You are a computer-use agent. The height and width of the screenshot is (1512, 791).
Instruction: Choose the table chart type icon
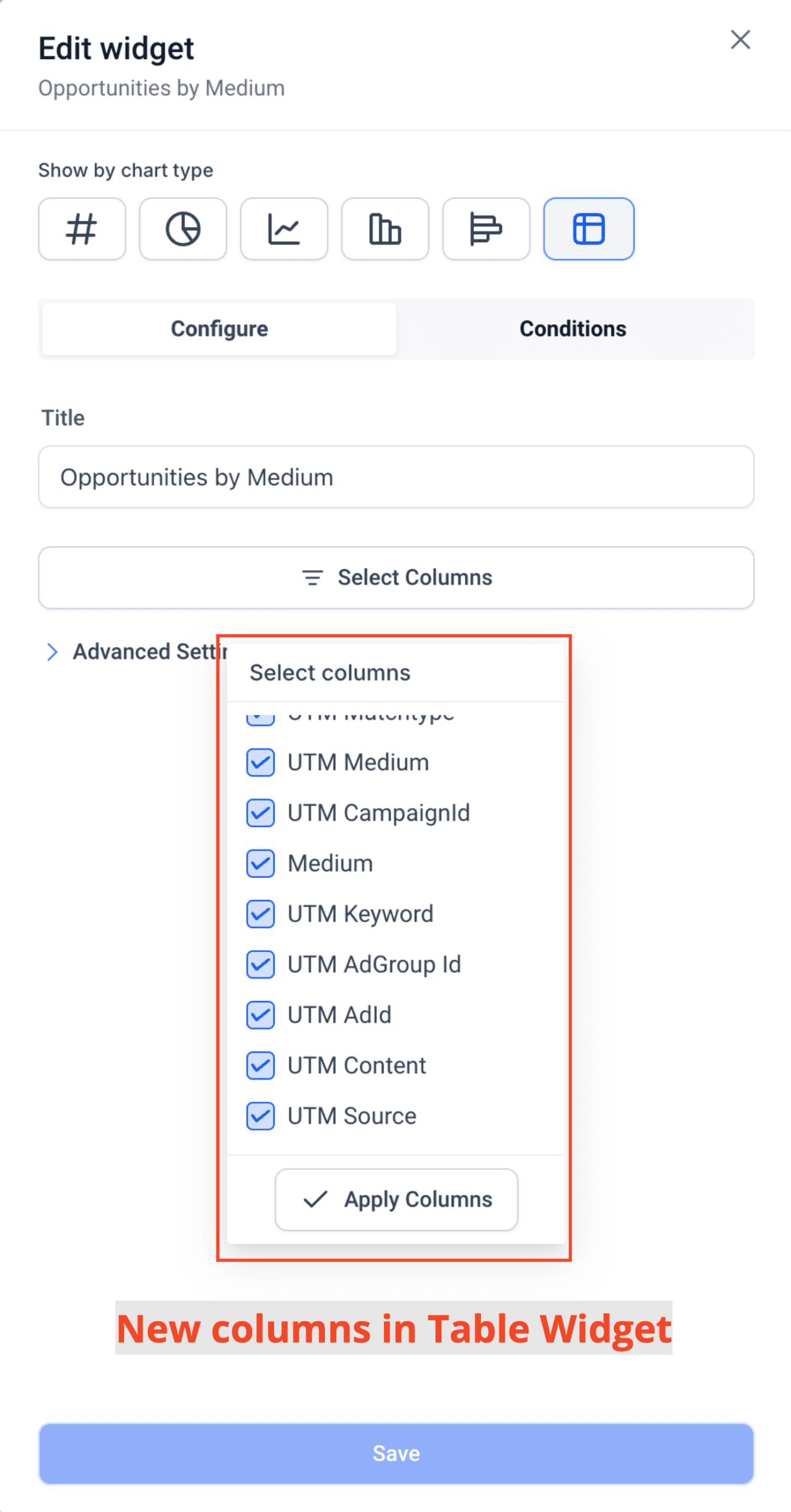coord(589,229)
